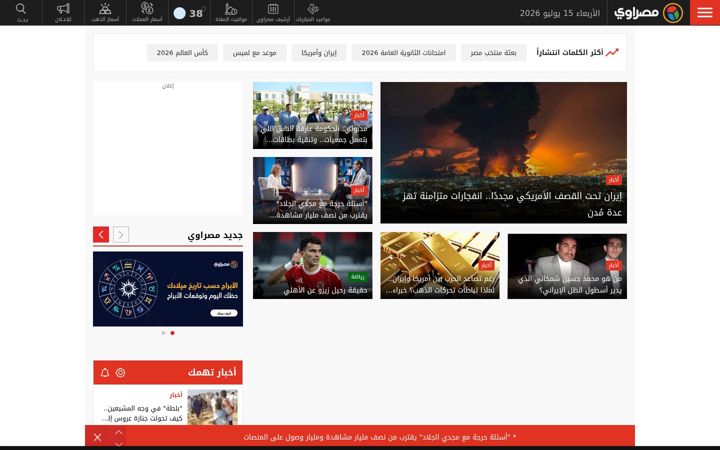Go to the Masrawy logo homepage

tap(648, 13)
